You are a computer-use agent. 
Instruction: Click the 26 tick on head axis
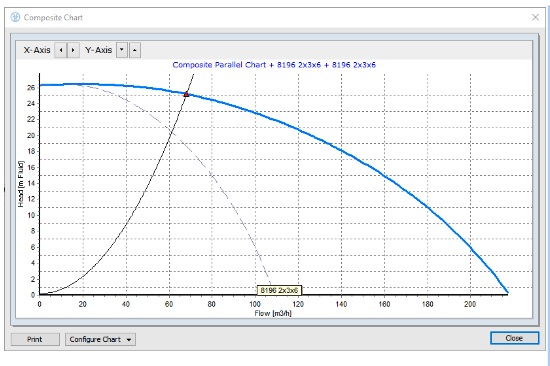[x=31, y=87]
